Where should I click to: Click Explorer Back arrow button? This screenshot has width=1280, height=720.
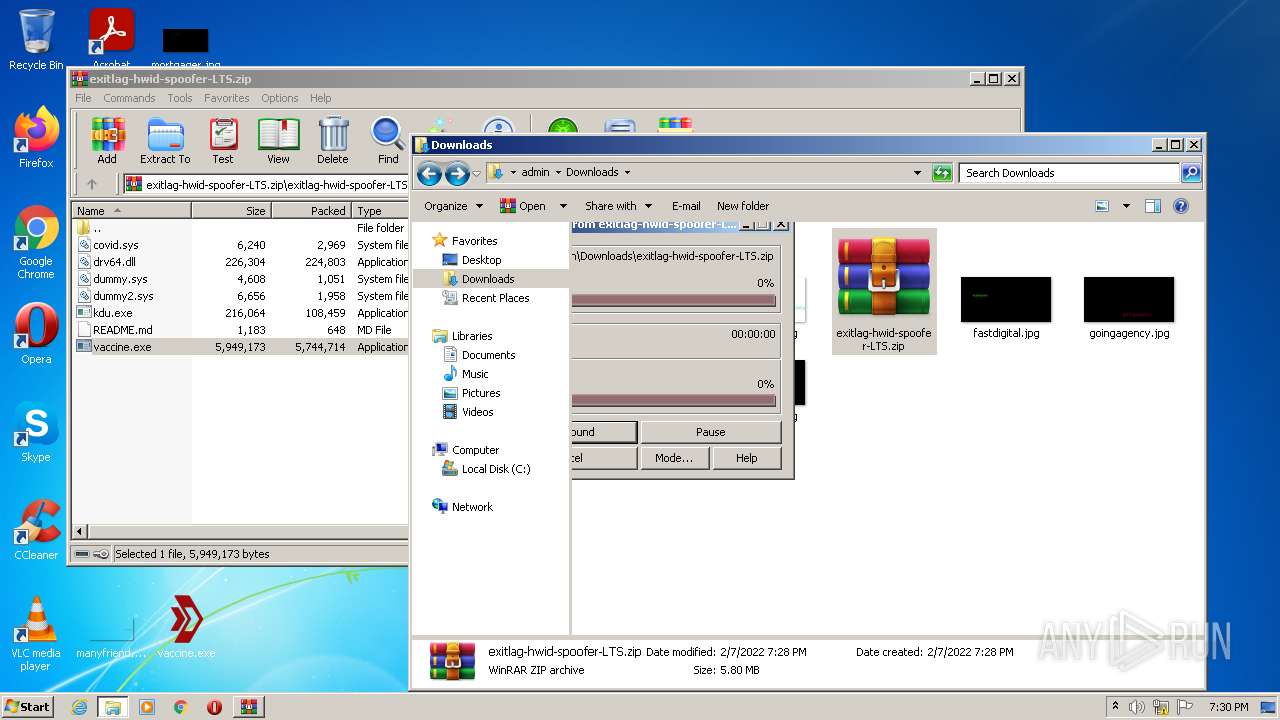pyautogui.click(x=429, y=174)
